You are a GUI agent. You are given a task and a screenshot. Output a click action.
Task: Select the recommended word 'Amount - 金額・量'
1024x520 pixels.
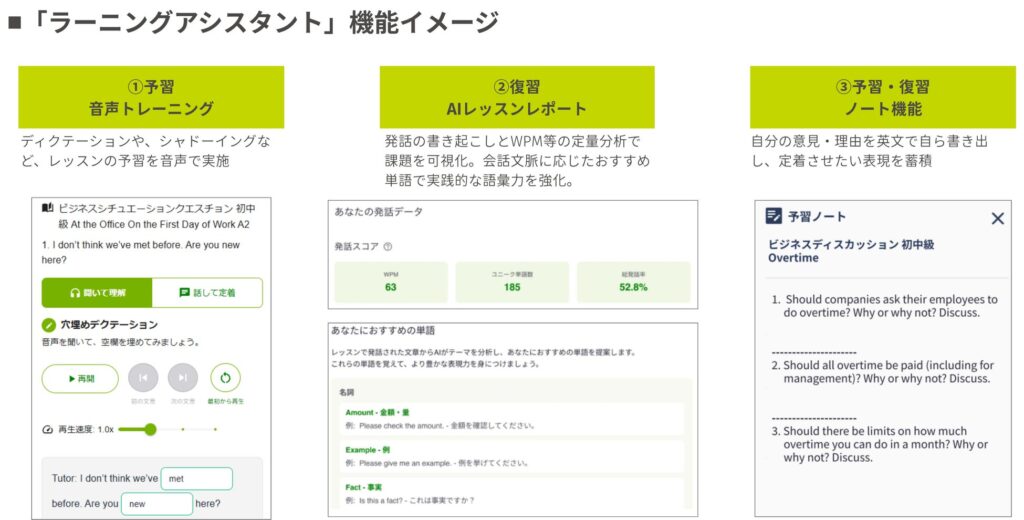tap(377, 412)
